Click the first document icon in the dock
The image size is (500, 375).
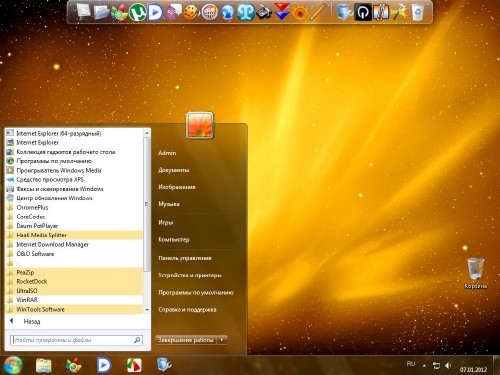pos(83,12)
